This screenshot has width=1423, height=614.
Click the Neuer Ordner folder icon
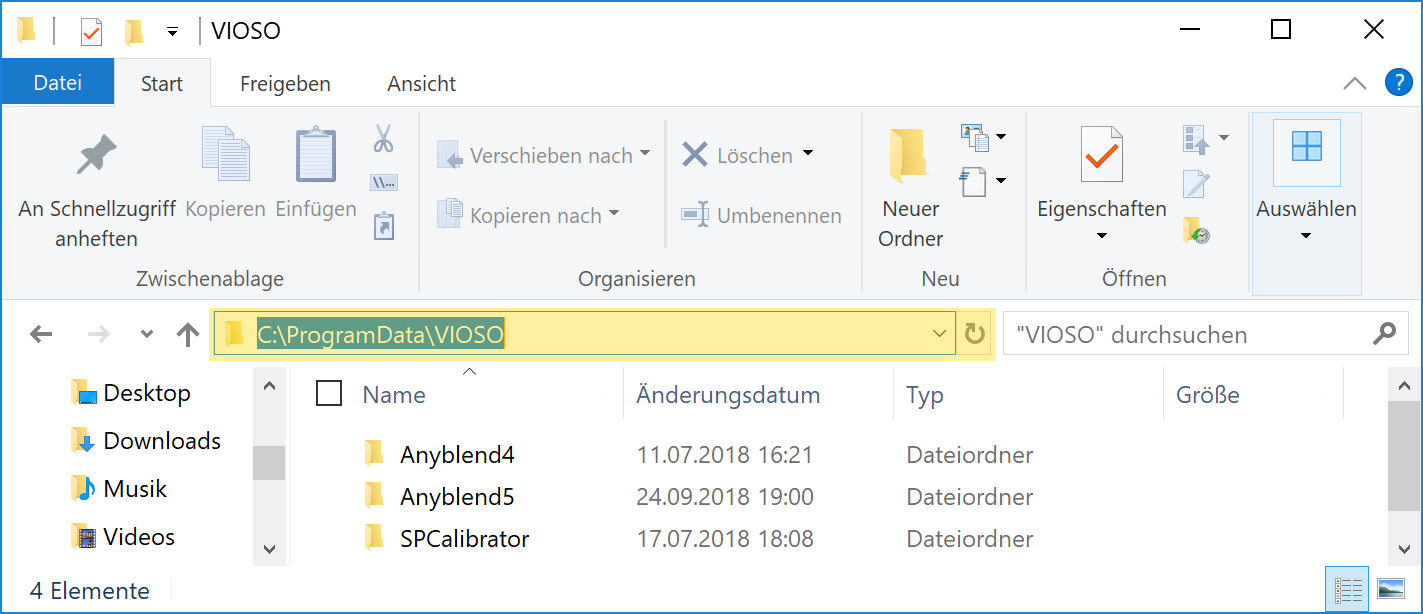pyautogui.click(x=910, y=156)
